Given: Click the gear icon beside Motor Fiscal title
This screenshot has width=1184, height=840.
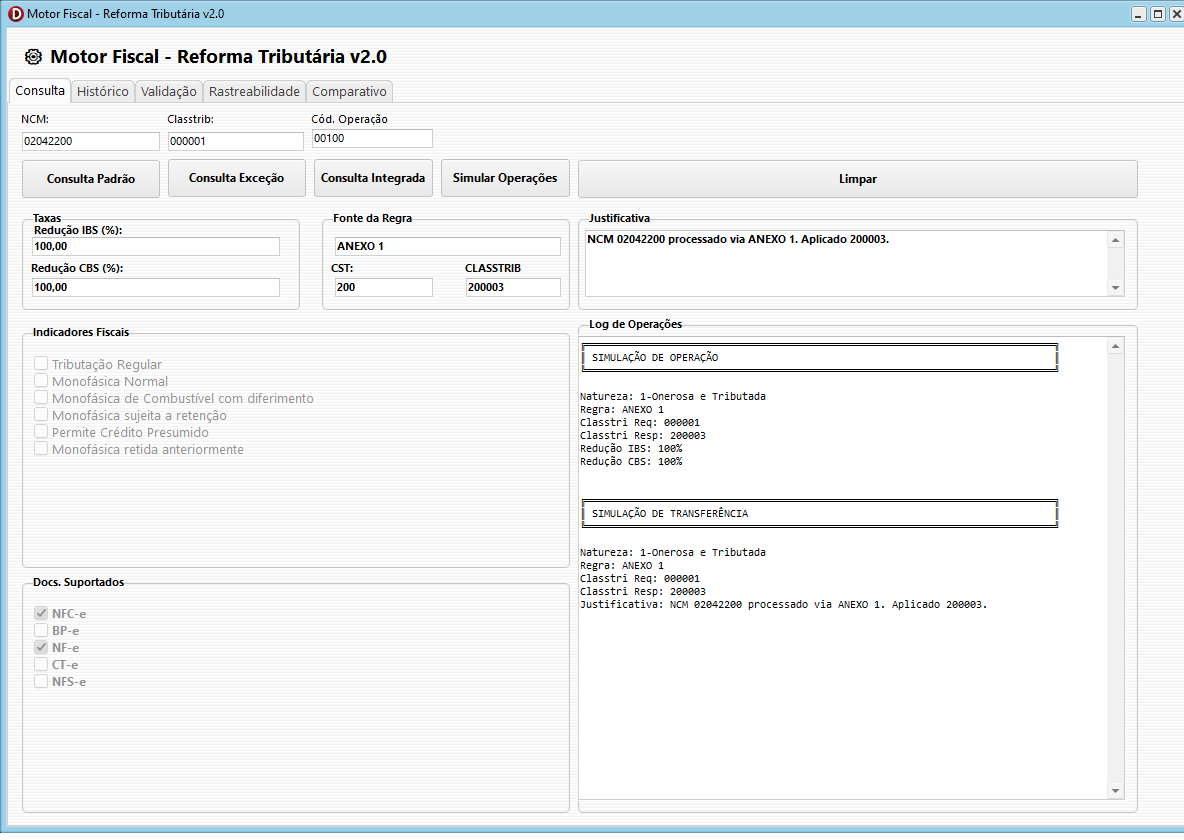Looking at the screenshot, I should [33, 57].
